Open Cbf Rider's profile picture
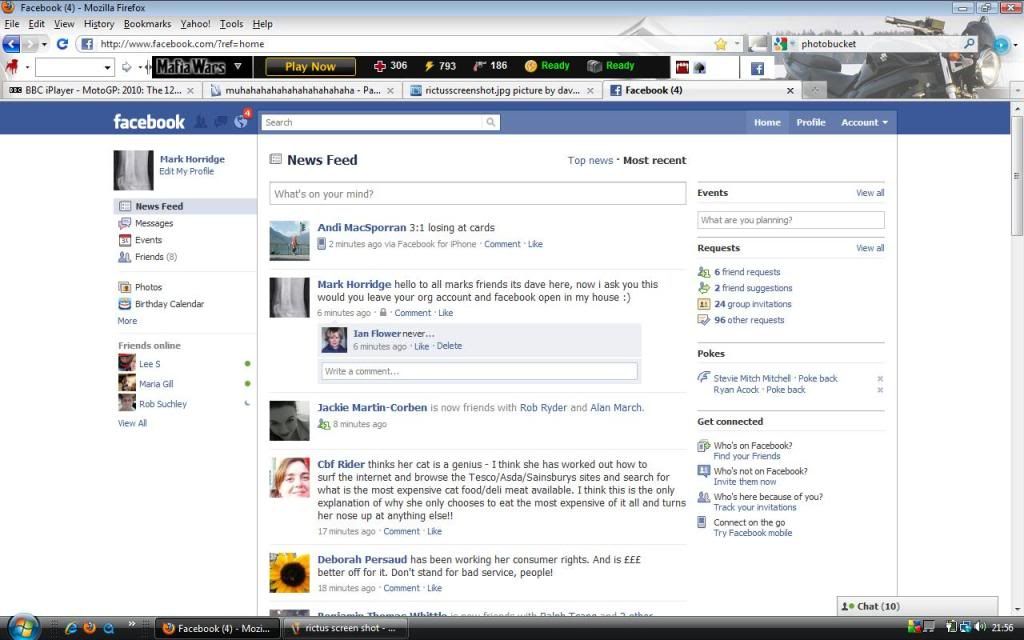The image size is (1024, 640). point(289,478)
